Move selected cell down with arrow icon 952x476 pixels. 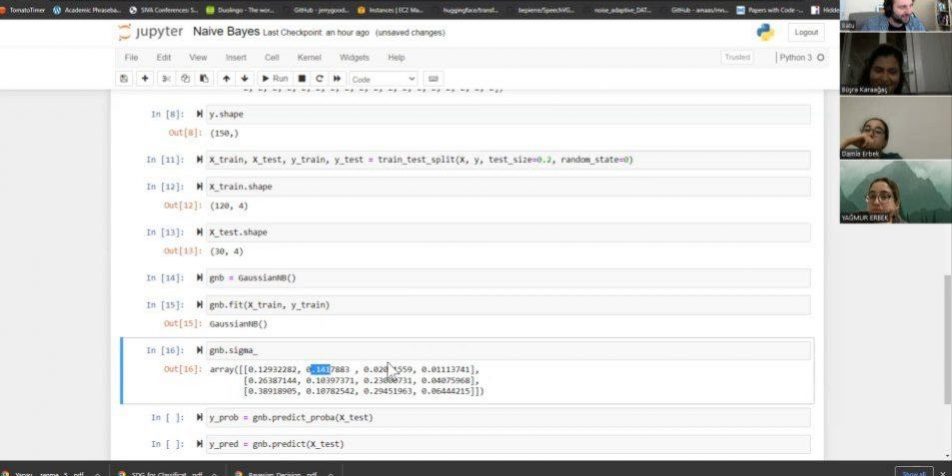(244, 78)
